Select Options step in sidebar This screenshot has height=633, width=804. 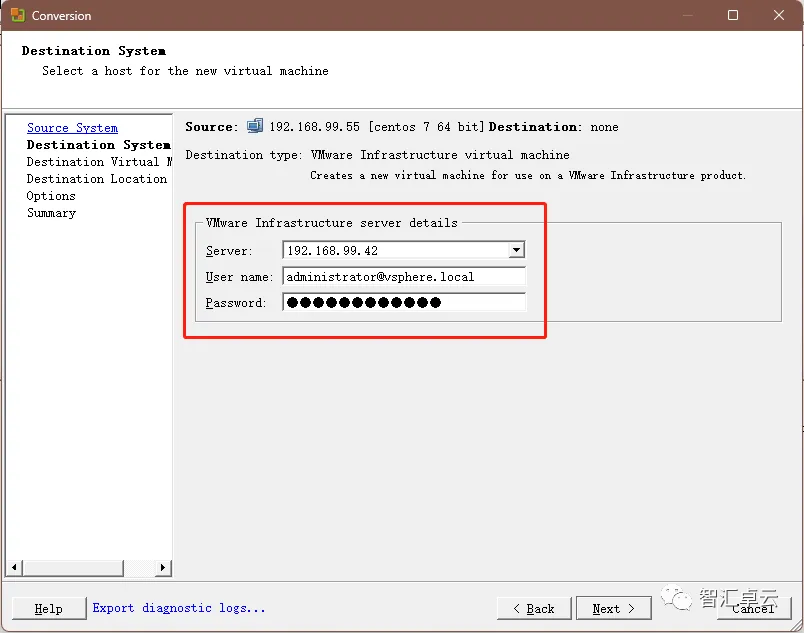(x=51, y=196)
